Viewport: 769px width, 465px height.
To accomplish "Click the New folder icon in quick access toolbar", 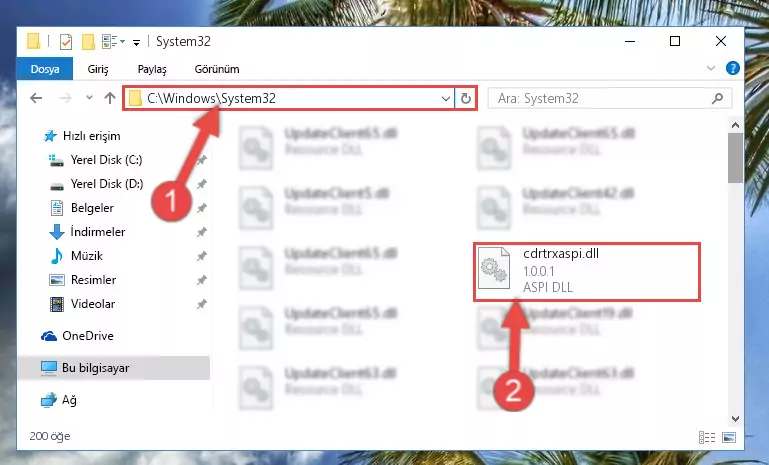I will click(x=88, y=42).
